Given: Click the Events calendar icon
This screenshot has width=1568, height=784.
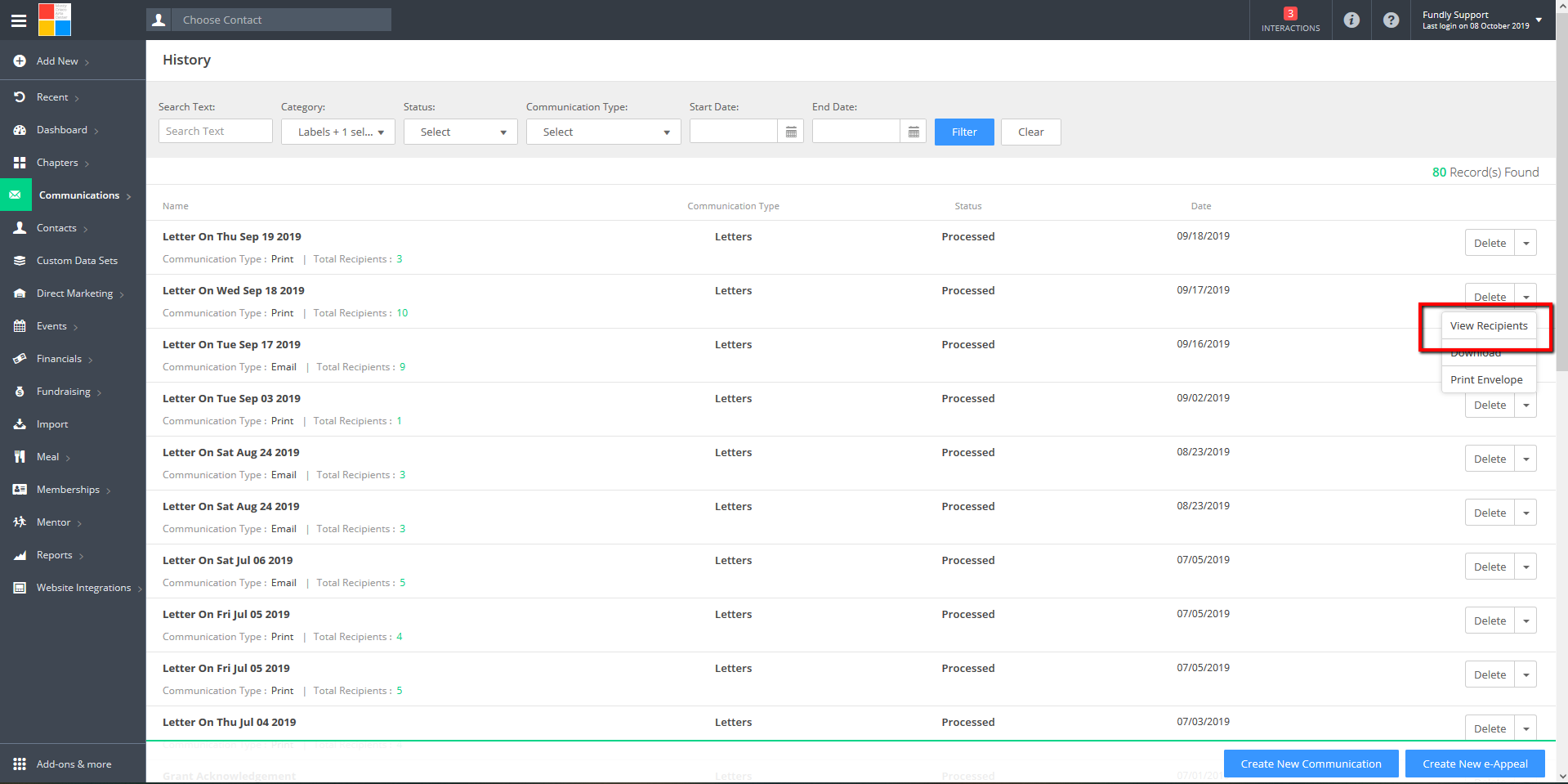Looking at the screenshot, I should tap(20, 326).
